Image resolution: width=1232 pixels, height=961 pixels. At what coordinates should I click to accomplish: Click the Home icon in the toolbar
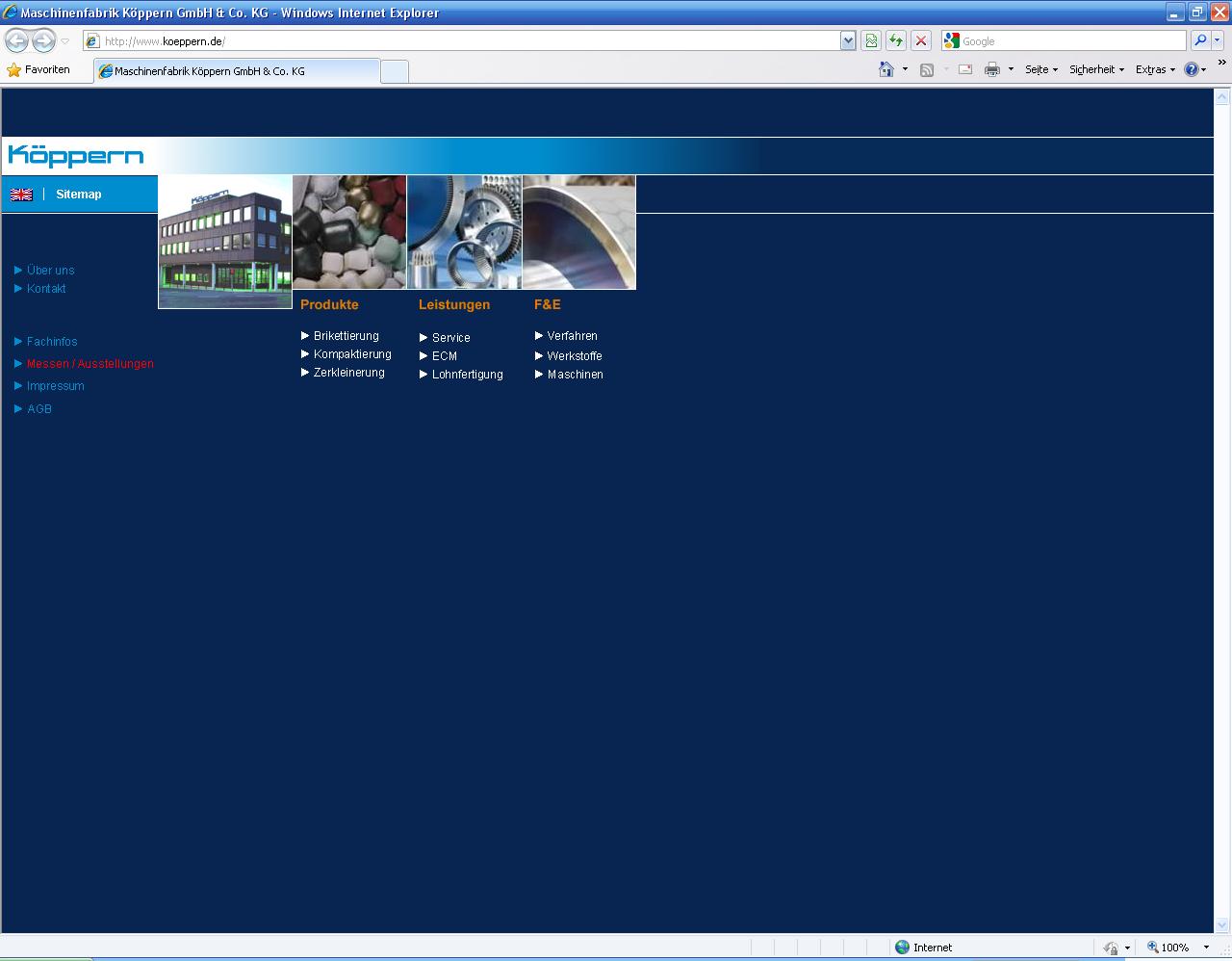[886, 69]
